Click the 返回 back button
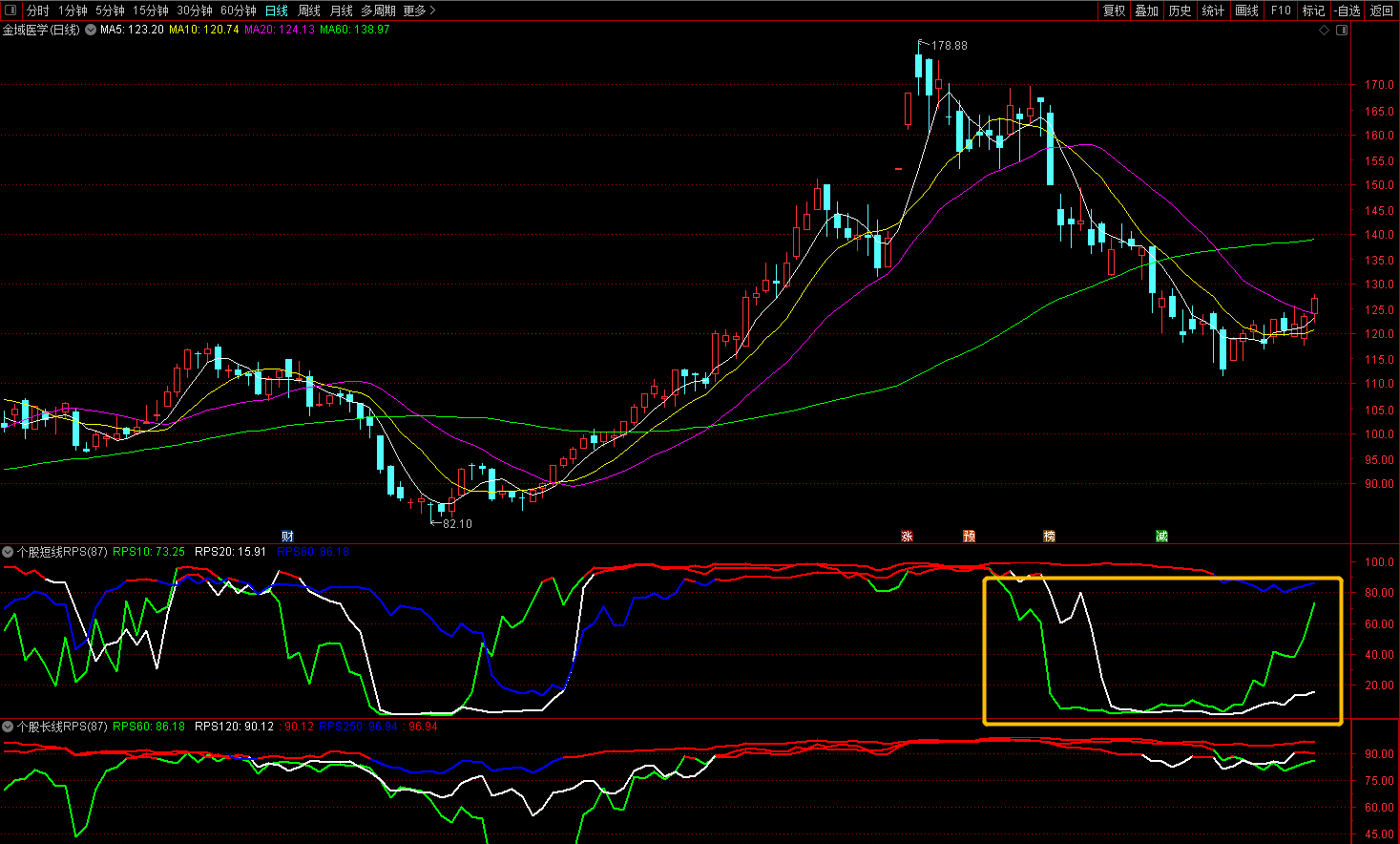1400x844 pixels. pos(1382,11)
